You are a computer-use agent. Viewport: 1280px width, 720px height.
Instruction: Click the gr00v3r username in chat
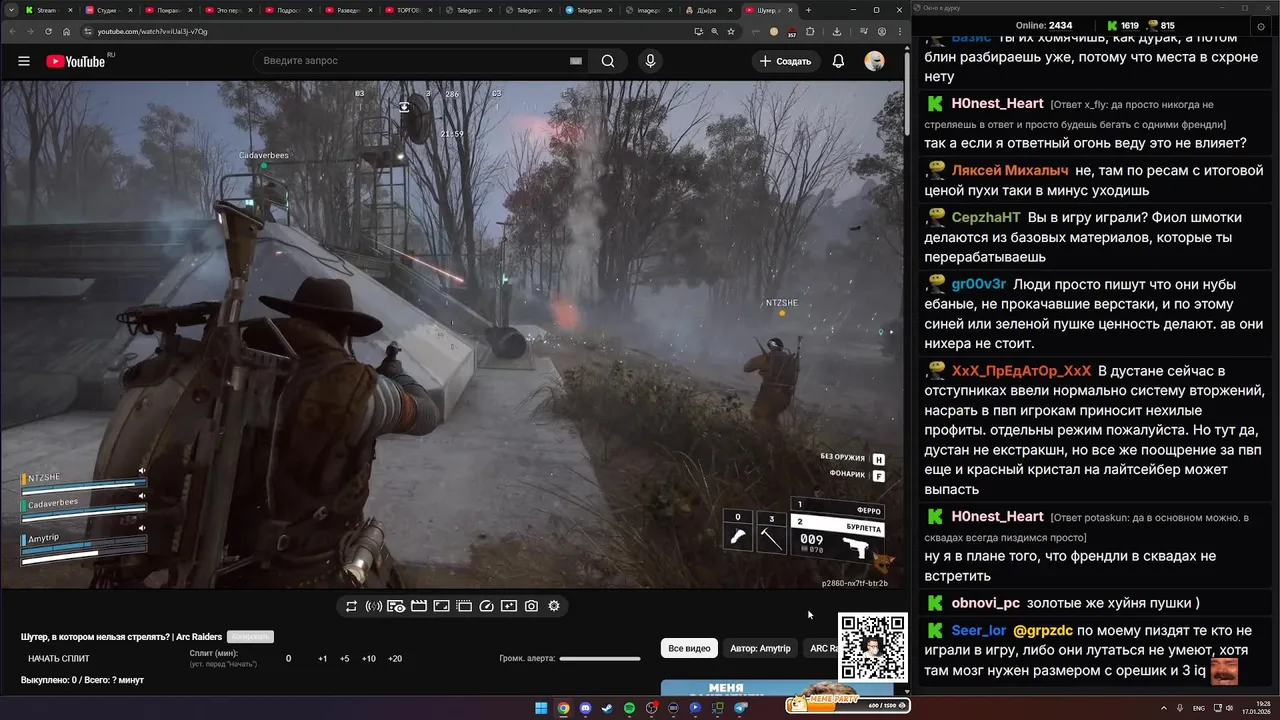[x=979, y=284]
